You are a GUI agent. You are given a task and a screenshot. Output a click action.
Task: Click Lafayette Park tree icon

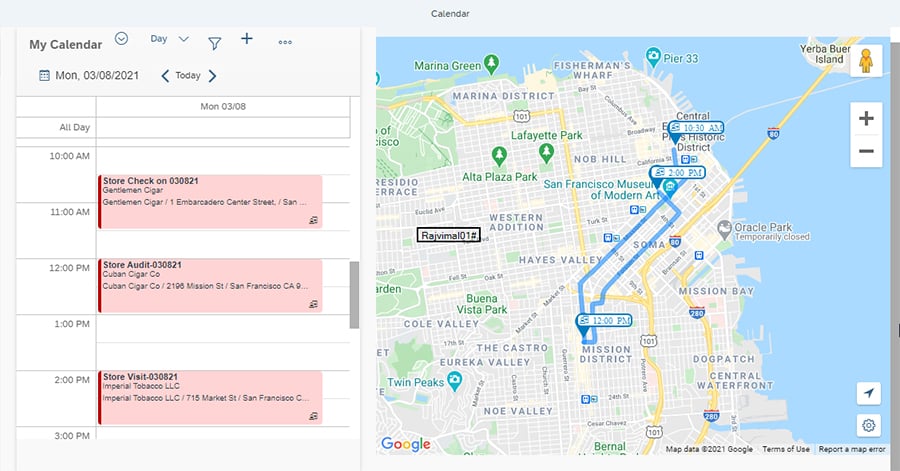point(546,153)
